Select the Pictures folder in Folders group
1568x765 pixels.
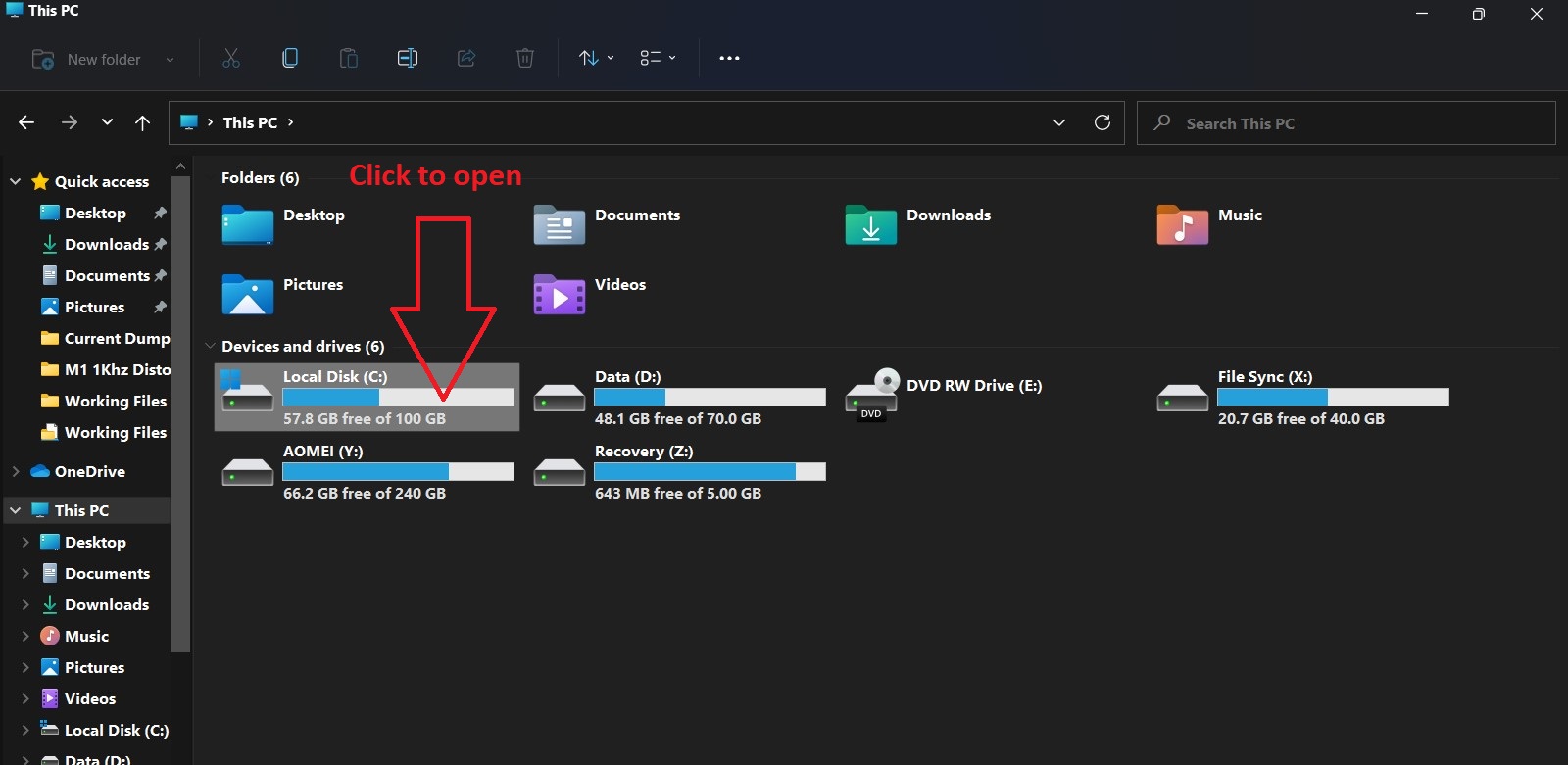pyautogui.click(x=282, y=294)
